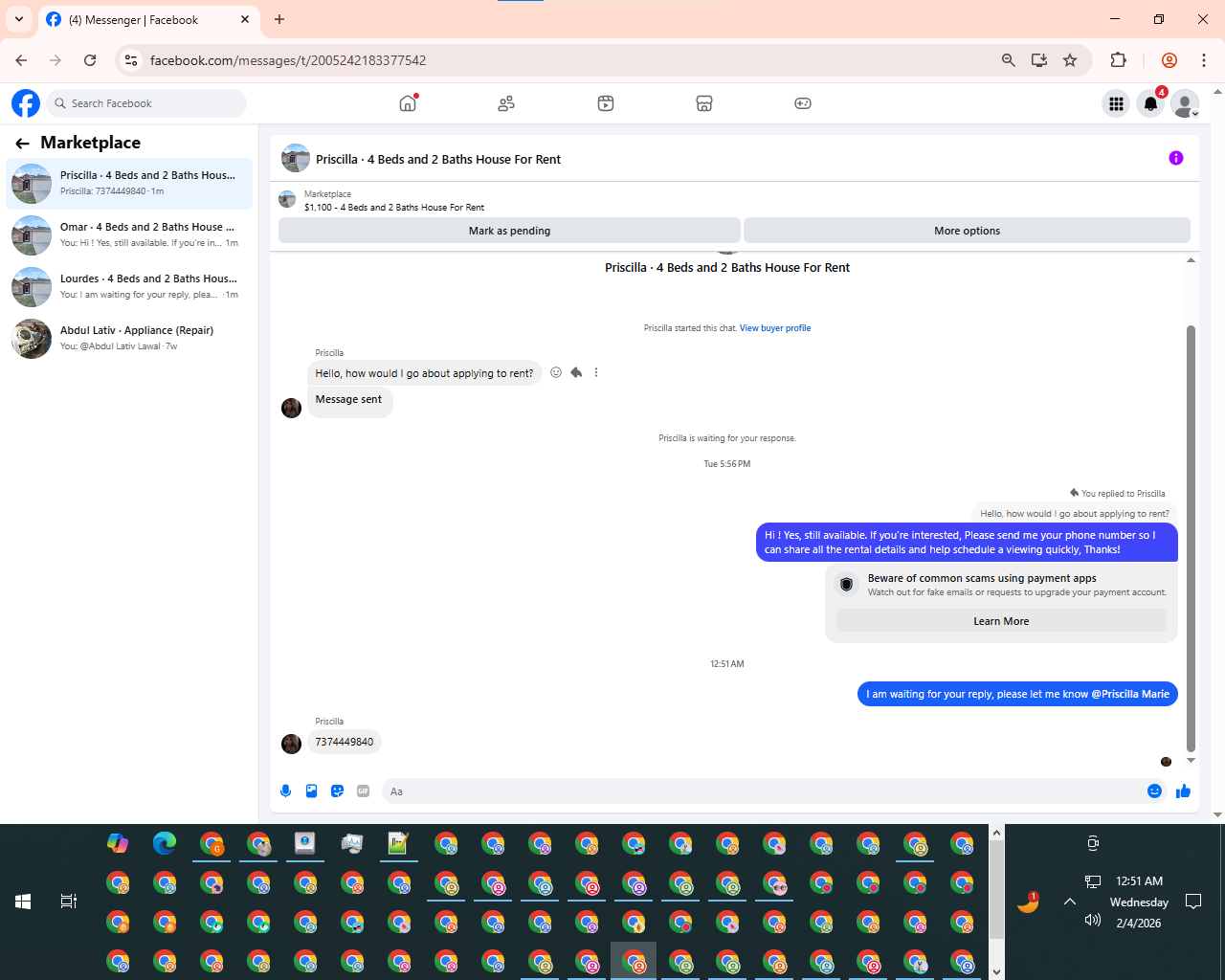Open the Video (Reels) icon in navigation
The image size is (1225, 980).
tap(606, 103)
